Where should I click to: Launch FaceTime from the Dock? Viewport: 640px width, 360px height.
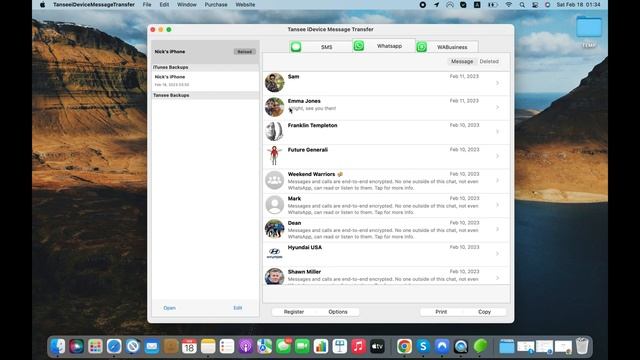pos(302,347)
